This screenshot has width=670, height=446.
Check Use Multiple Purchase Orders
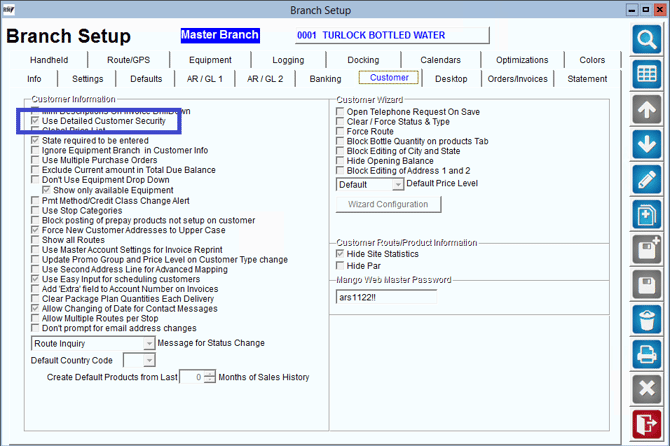click(x=35, y=160)
